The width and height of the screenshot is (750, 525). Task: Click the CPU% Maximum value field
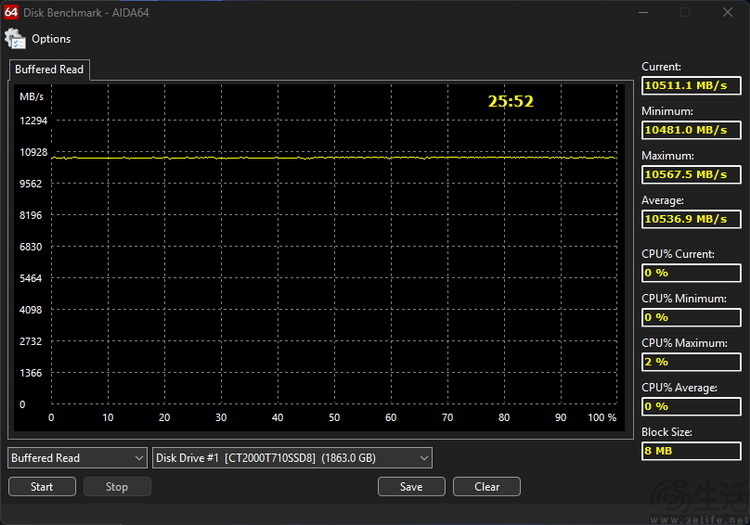(x=691, y=362)
